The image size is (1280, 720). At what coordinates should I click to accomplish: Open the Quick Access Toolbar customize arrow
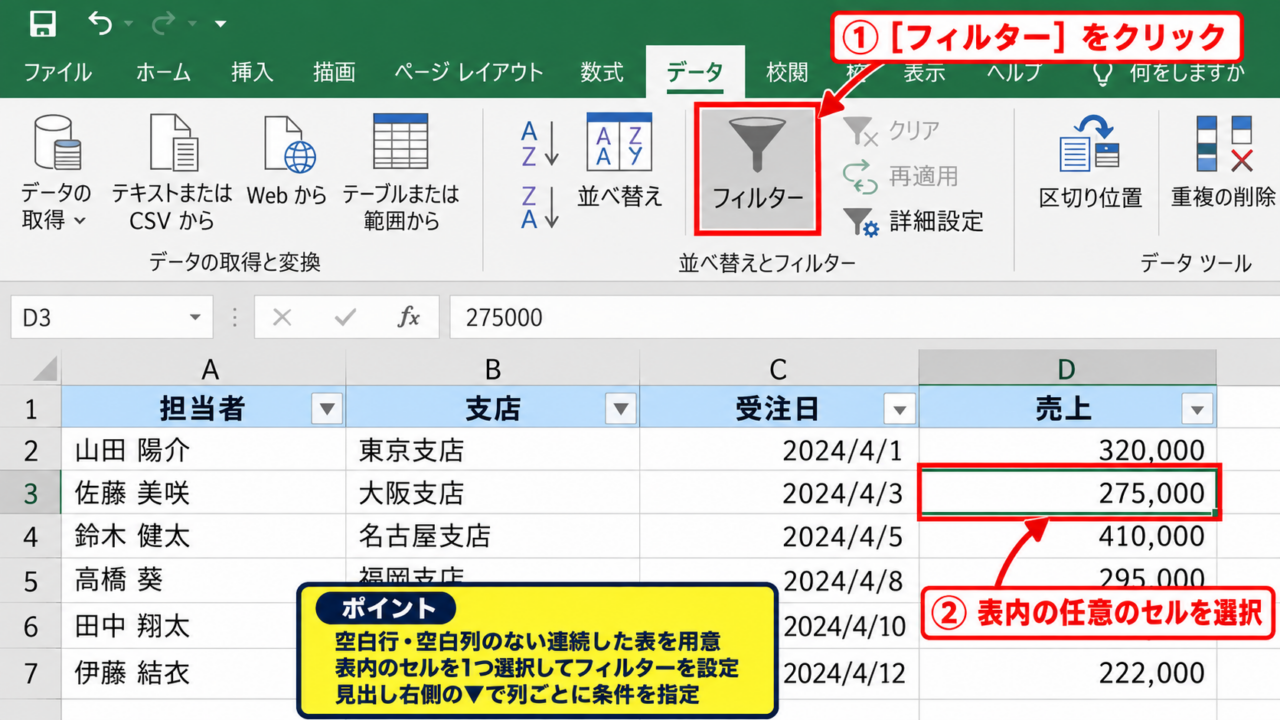point(220,24)
